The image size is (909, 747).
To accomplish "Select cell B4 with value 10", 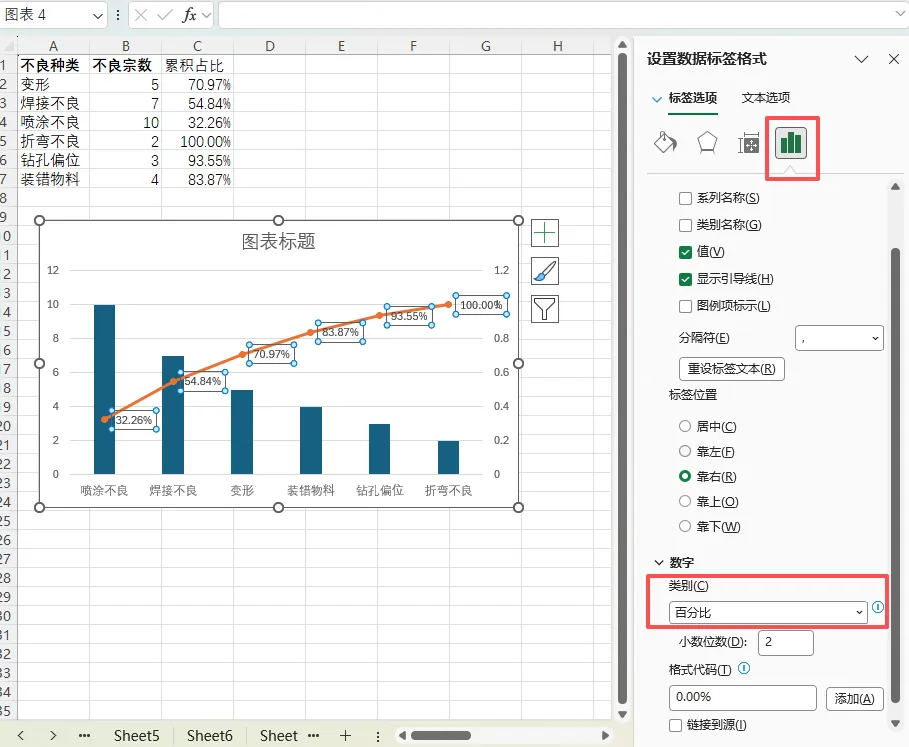I will (125, 122).
